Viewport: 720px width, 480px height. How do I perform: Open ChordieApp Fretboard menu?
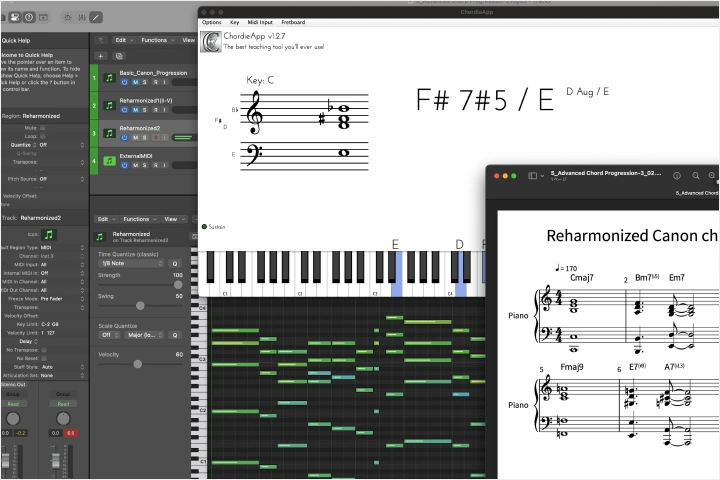[x=293, y=22]
